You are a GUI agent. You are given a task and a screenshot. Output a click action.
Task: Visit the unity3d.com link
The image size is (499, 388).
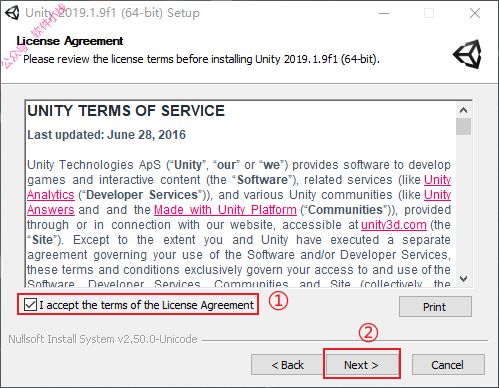[x=394, y=225]
